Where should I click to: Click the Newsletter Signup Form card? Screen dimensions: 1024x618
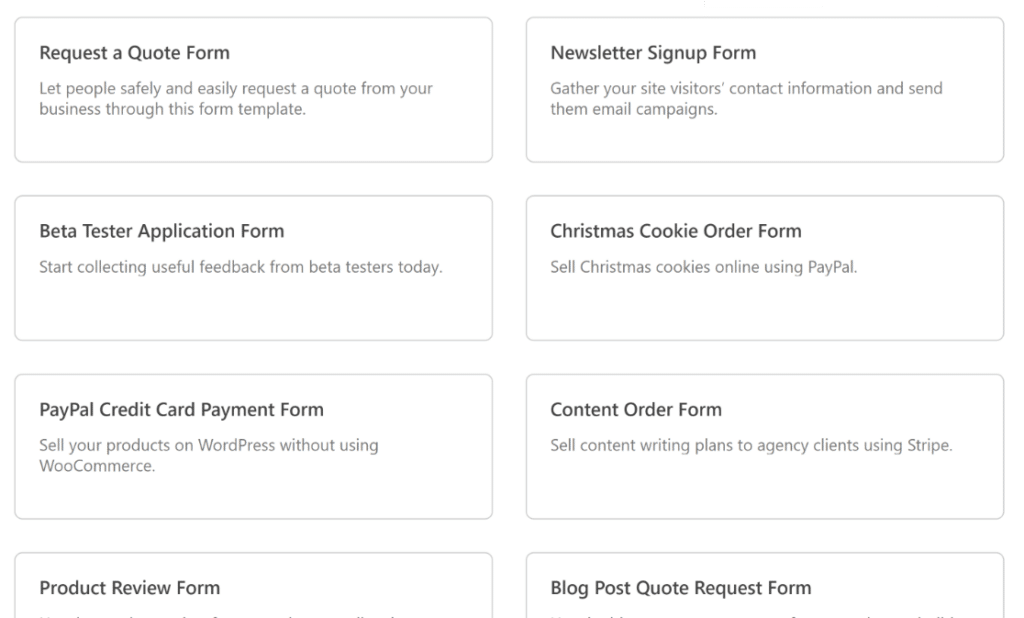pos(764,90)
